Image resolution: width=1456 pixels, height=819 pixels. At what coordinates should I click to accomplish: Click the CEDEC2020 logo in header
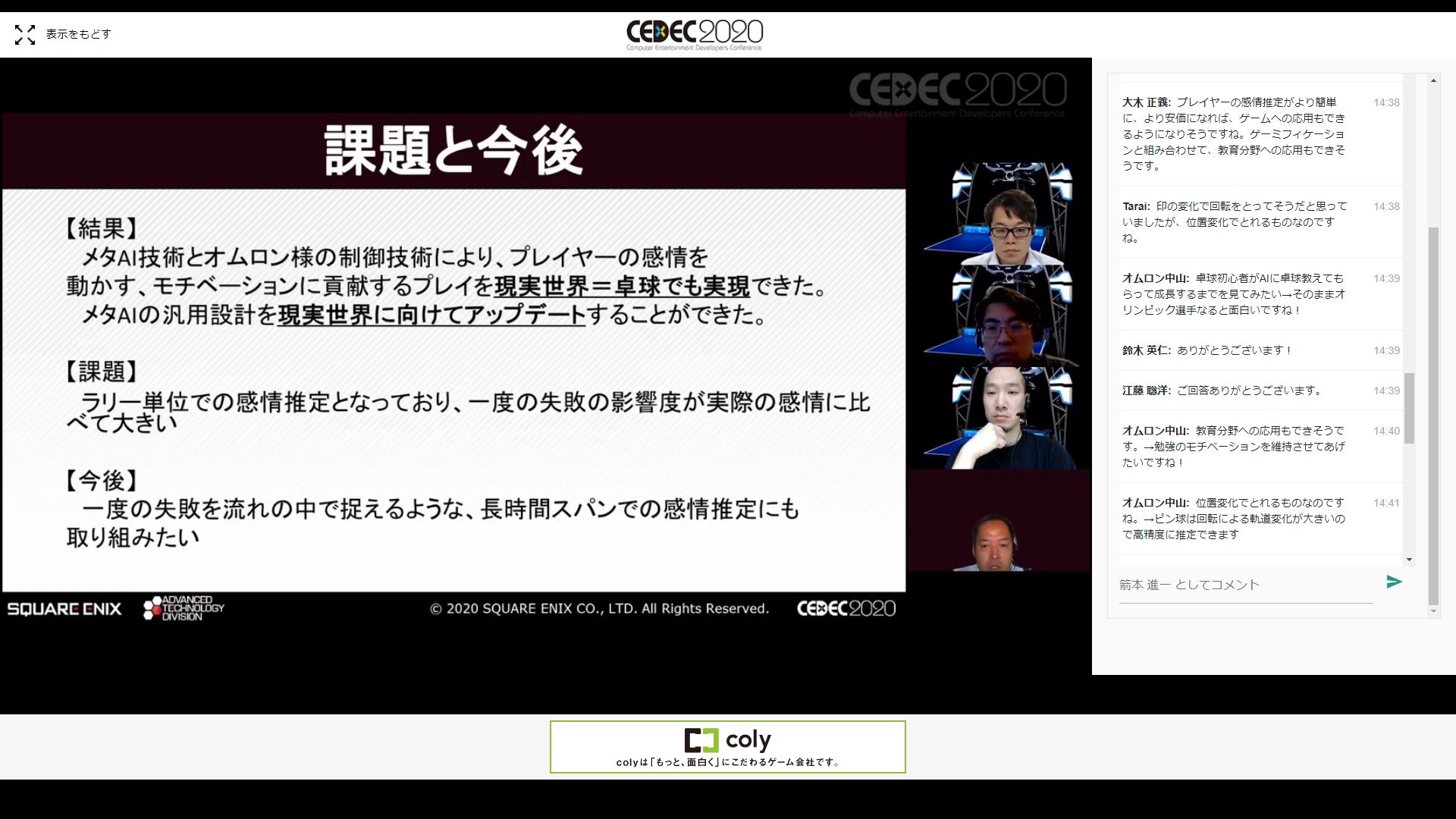click(694, 35)
